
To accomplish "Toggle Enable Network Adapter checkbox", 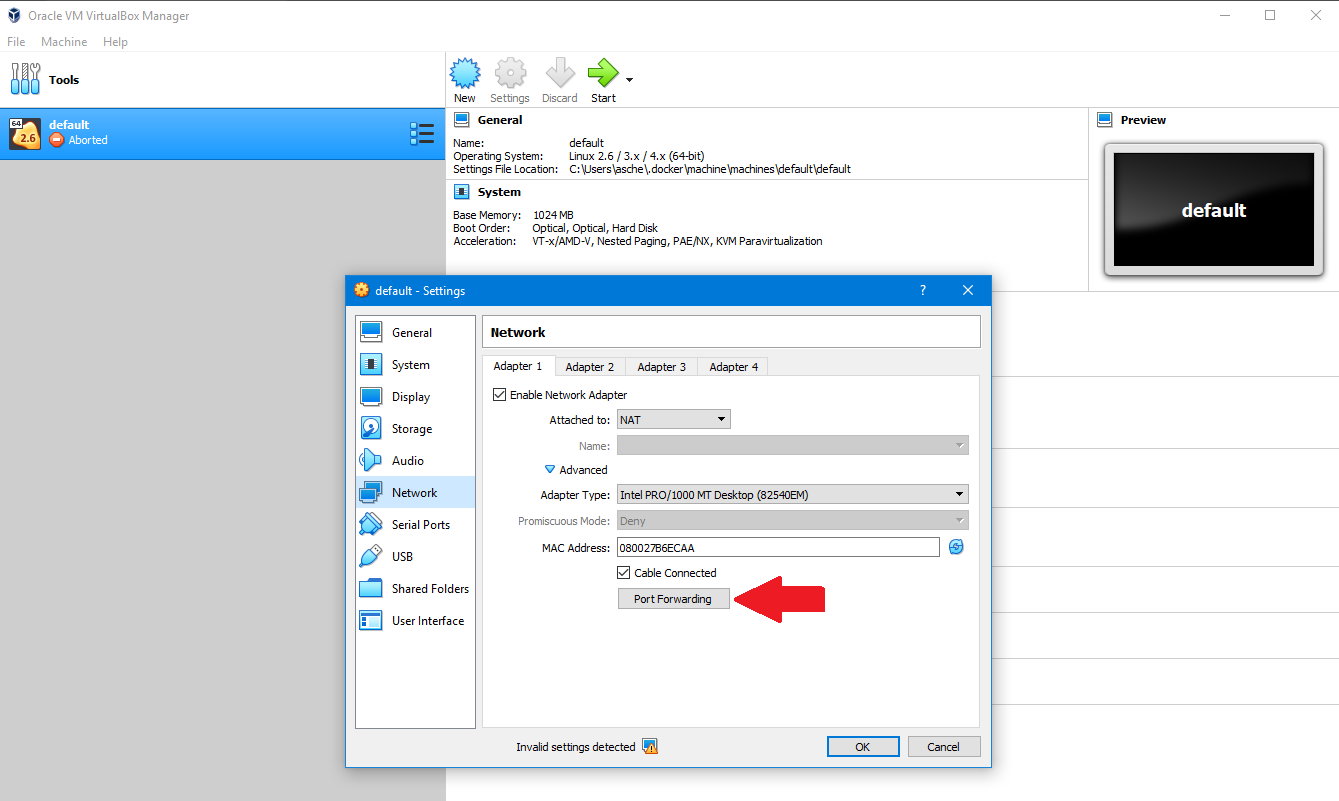I will [500, 395].
